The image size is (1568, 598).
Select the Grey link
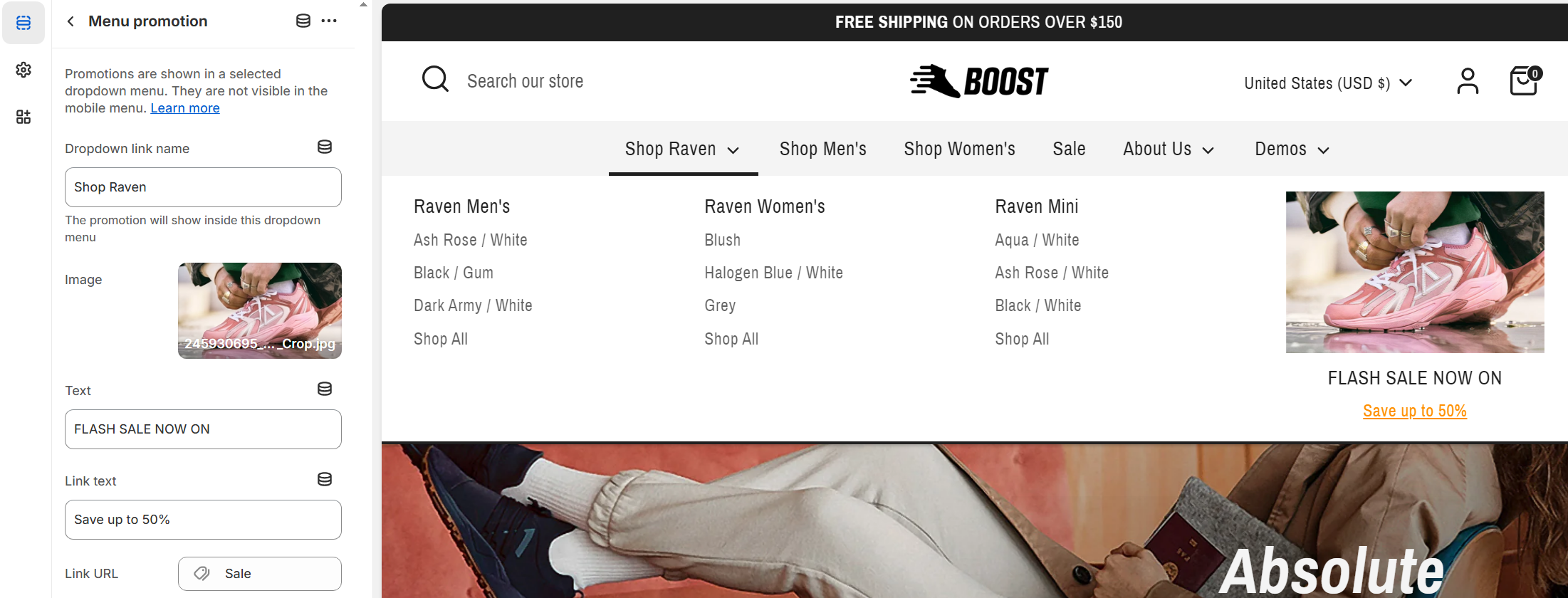(x=720, y=305)
